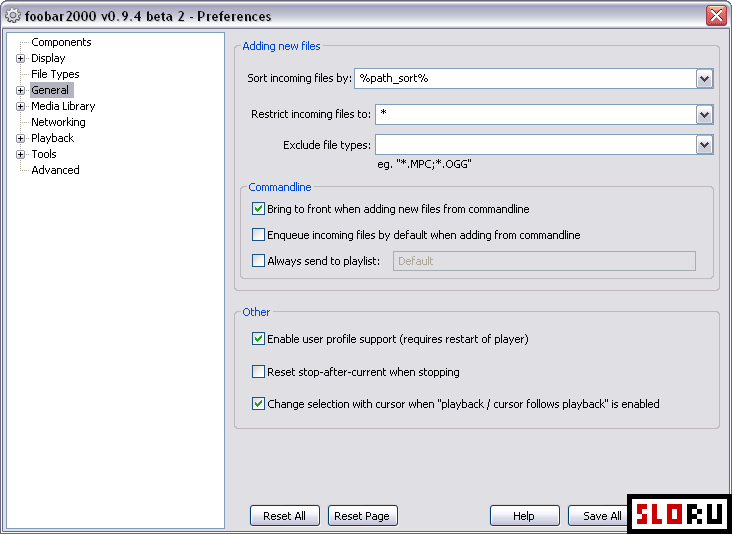Open the Advanced preferences page
Screen dimensions: 732x534
click(x=55, y=170)
